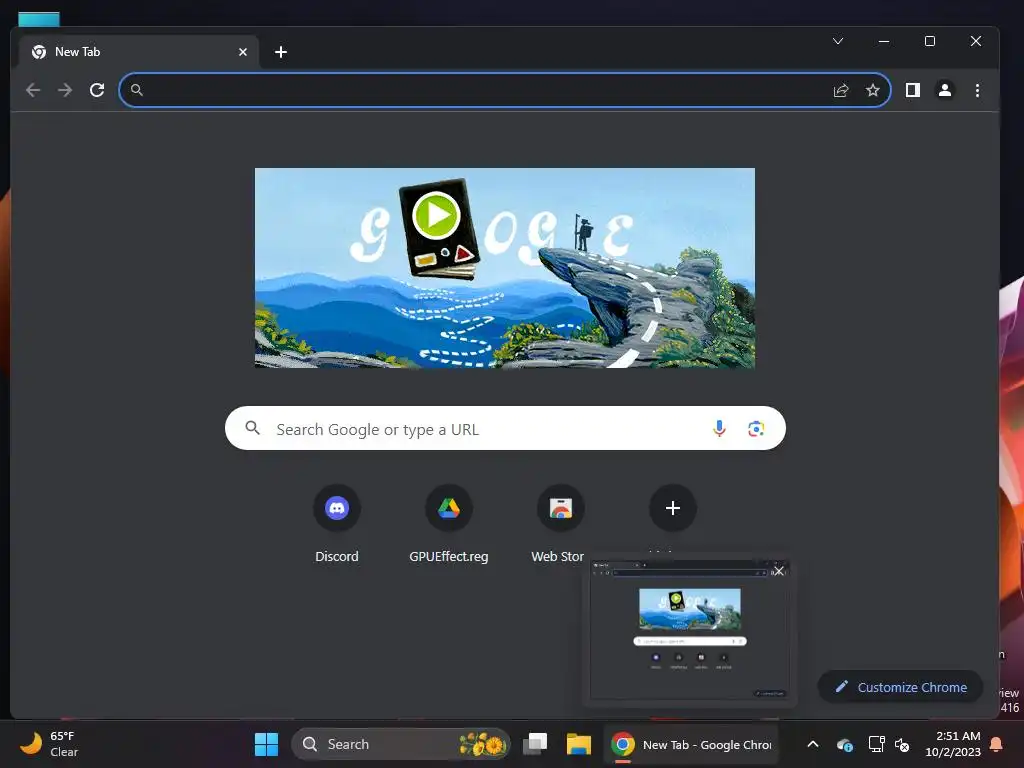Click the Chrome taskbar button
1024x768 pixels.
pyautogui.click(x=691, y=744)
